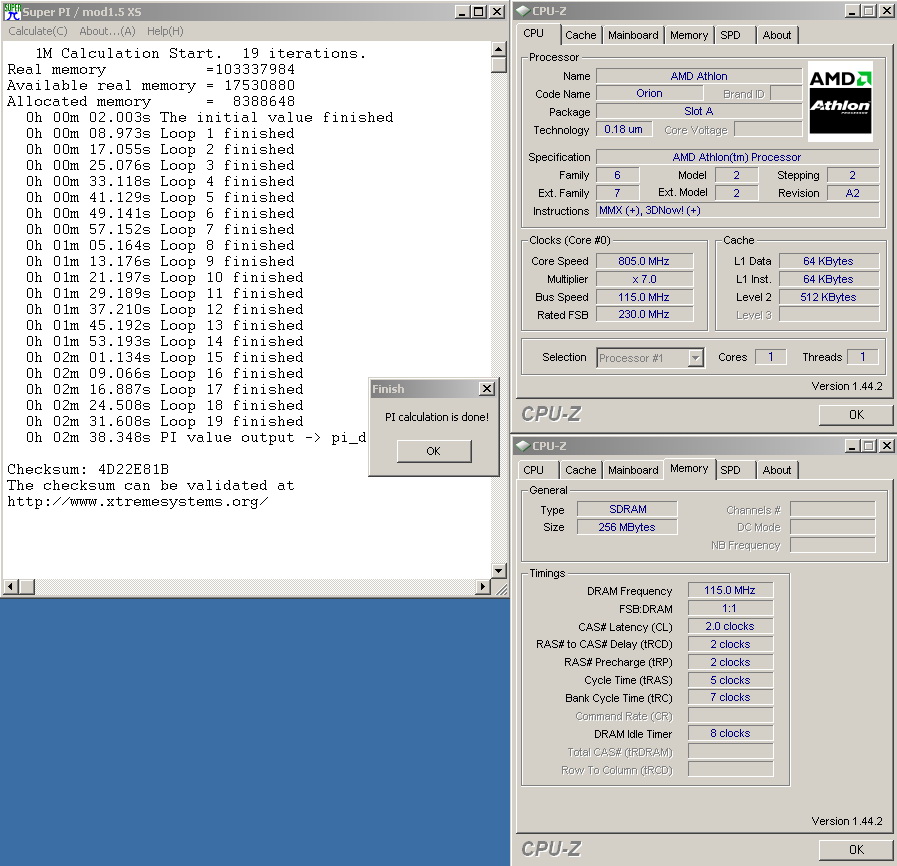Image resolution: width=897 pixels, height=866 pixels.
Task: Click the Checksum: 4D22E81B line
Action: (88, 470)
